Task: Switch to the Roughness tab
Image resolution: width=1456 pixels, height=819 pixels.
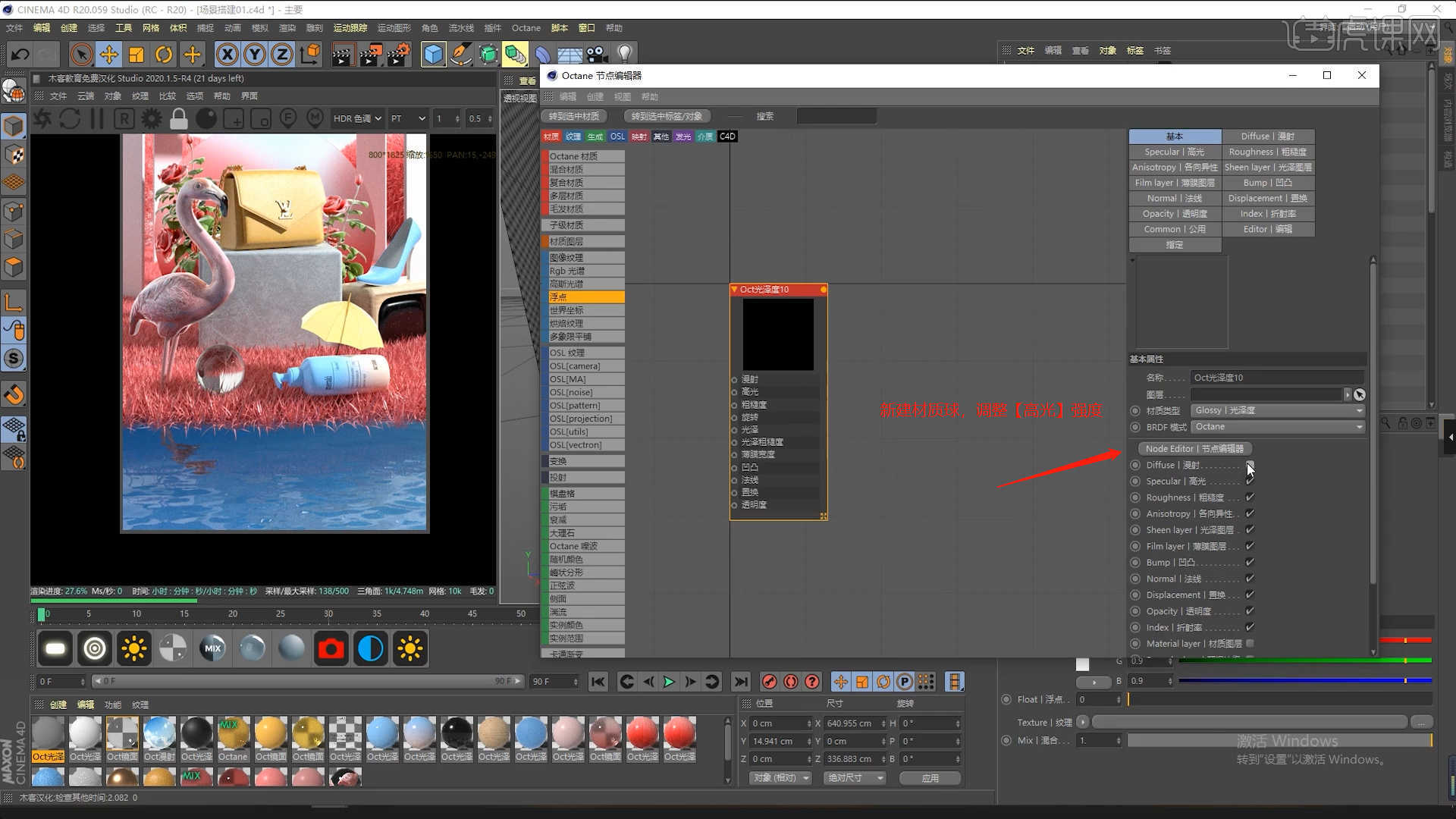Action: coord(1267,152)
